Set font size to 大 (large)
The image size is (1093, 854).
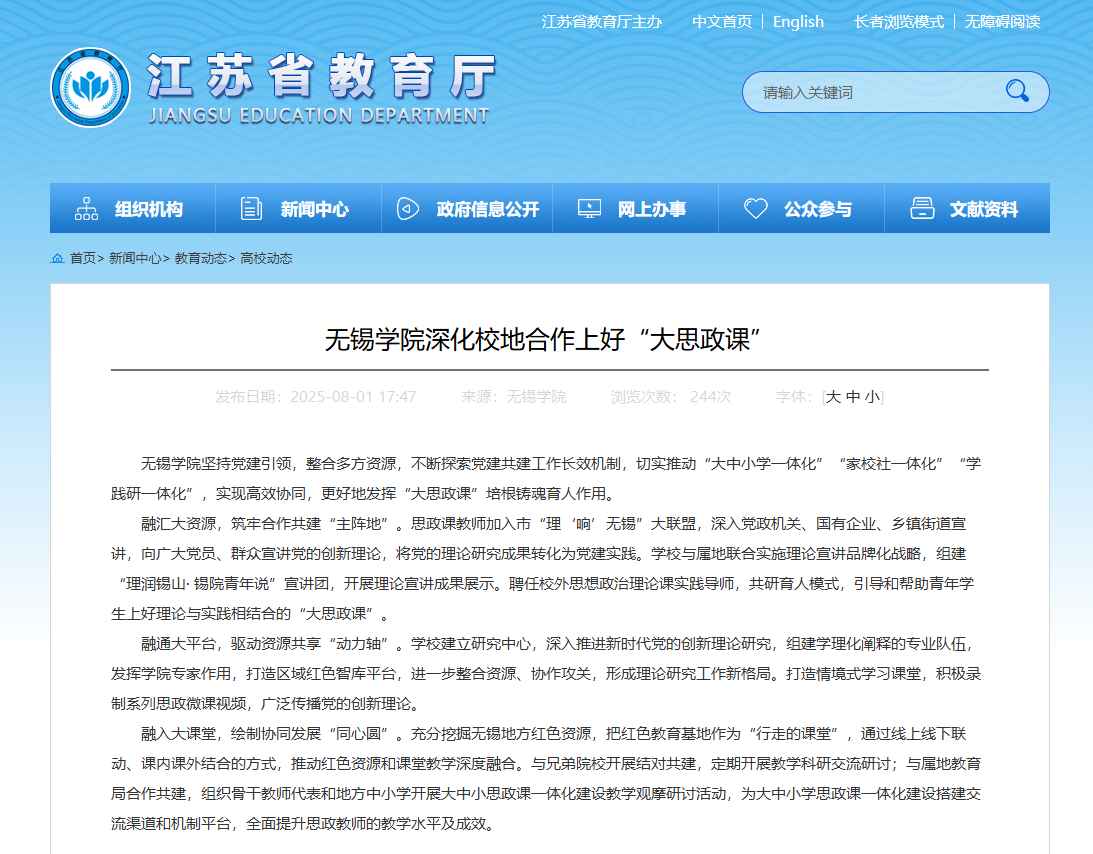pos(833,397)
